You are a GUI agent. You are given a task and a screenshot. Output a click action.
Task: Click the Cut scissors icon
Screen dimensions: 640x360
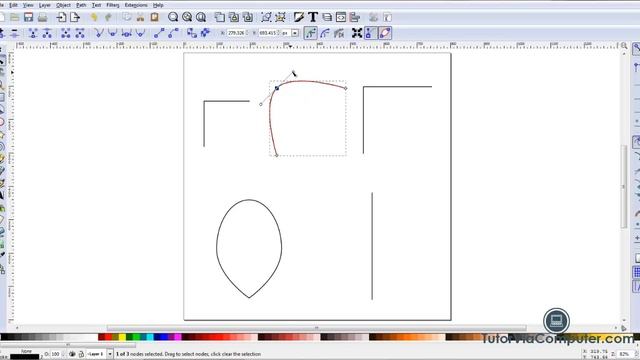click(x=140, y=17)
